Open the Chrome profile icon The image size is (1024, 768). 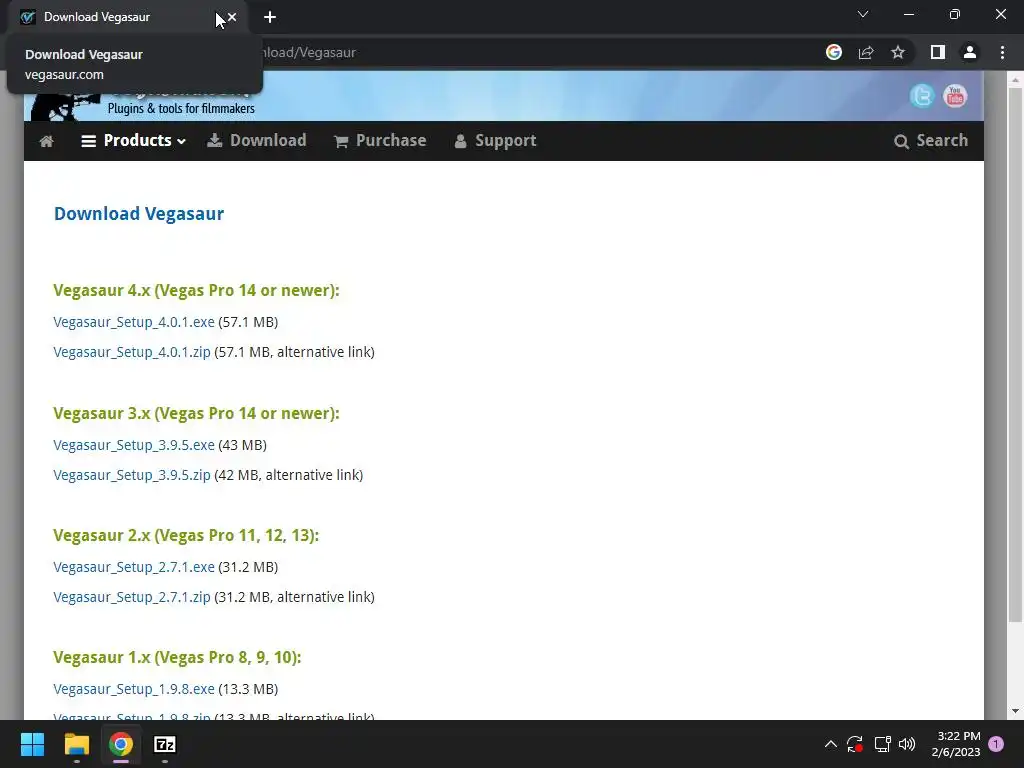click(970, 52)
